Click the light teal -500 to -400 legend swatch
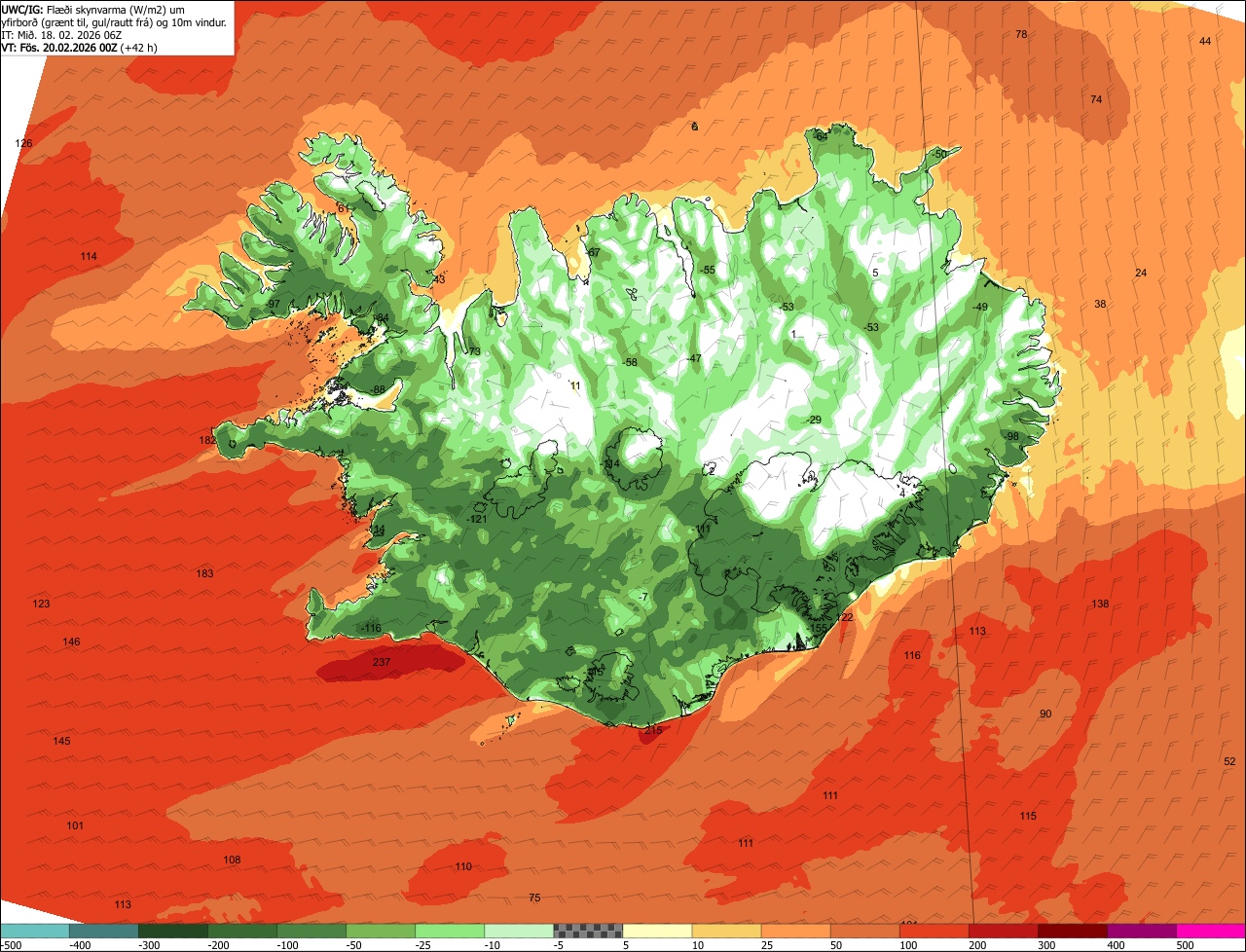 click(34, 931)
